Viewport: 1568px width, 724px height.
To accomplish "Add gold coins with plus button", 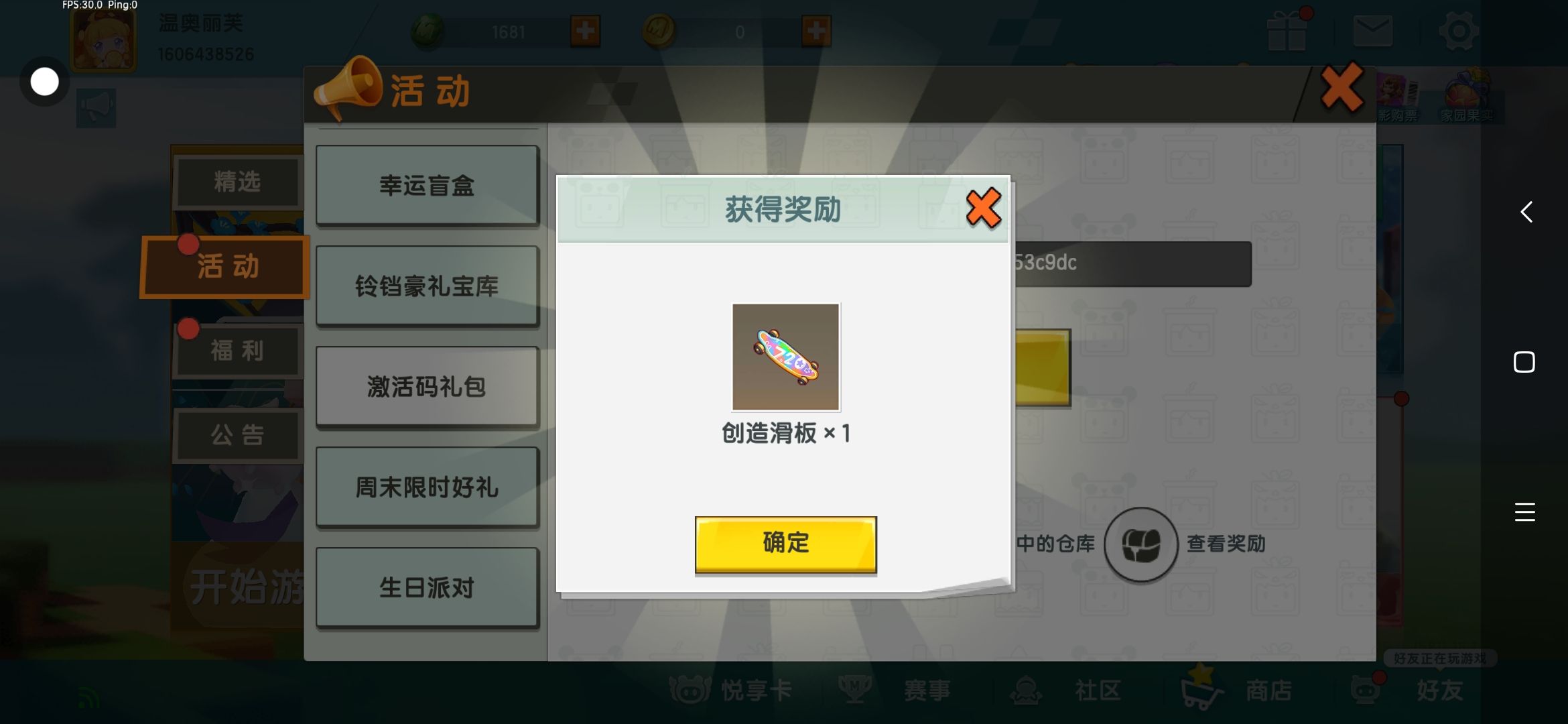I will pyautogui.click(x=816, y=31).
